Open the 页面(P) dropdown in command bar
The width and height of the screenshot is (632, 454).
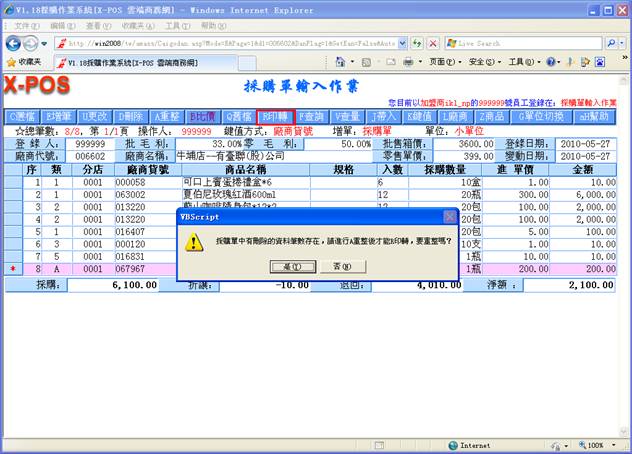(x=444, y=62)
